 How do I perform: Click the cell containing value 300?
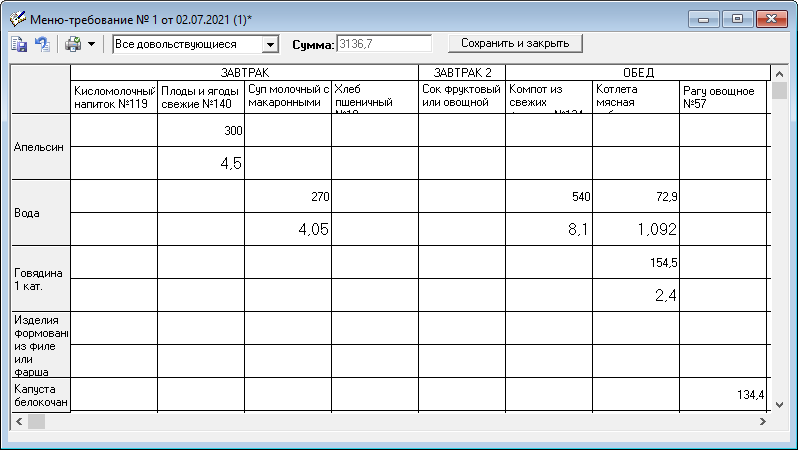click(x=201, y=131)
